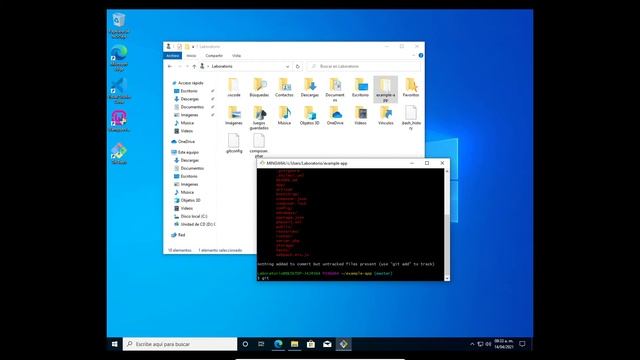Go up one folder level

tap(194, 66)
